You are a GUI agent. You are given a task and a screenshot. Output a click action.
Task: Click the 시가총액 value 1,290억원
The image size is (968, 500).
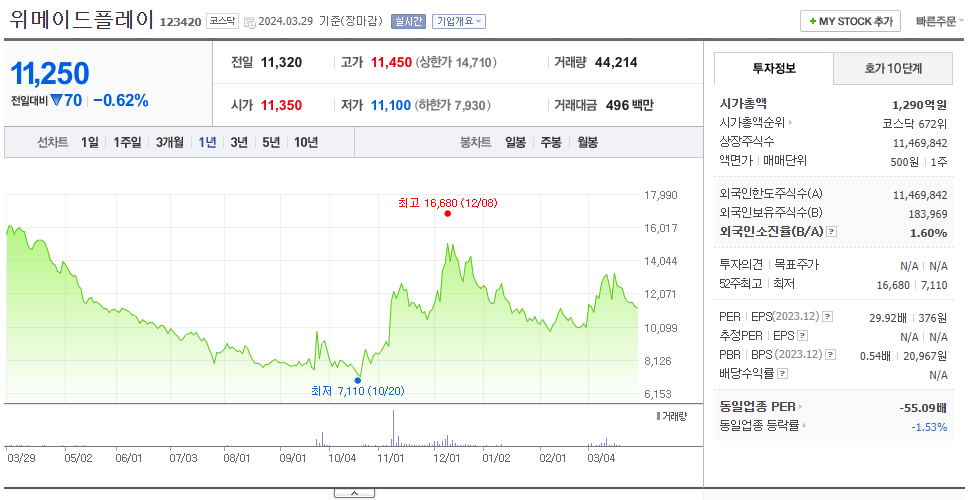click(919, 104)
